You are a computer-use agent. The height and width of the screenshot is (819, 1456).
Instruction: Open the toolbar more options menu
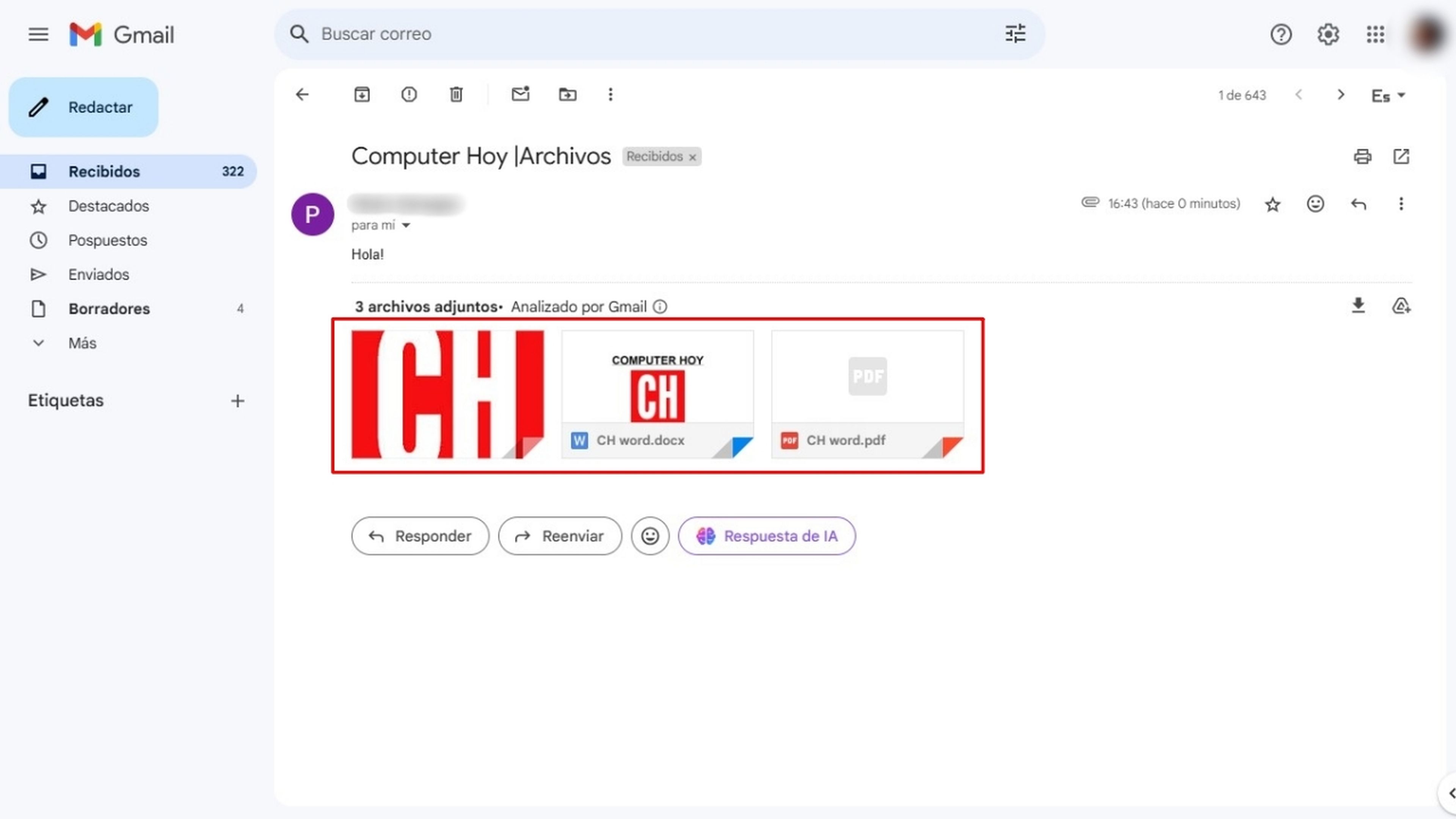click(610, 94)
